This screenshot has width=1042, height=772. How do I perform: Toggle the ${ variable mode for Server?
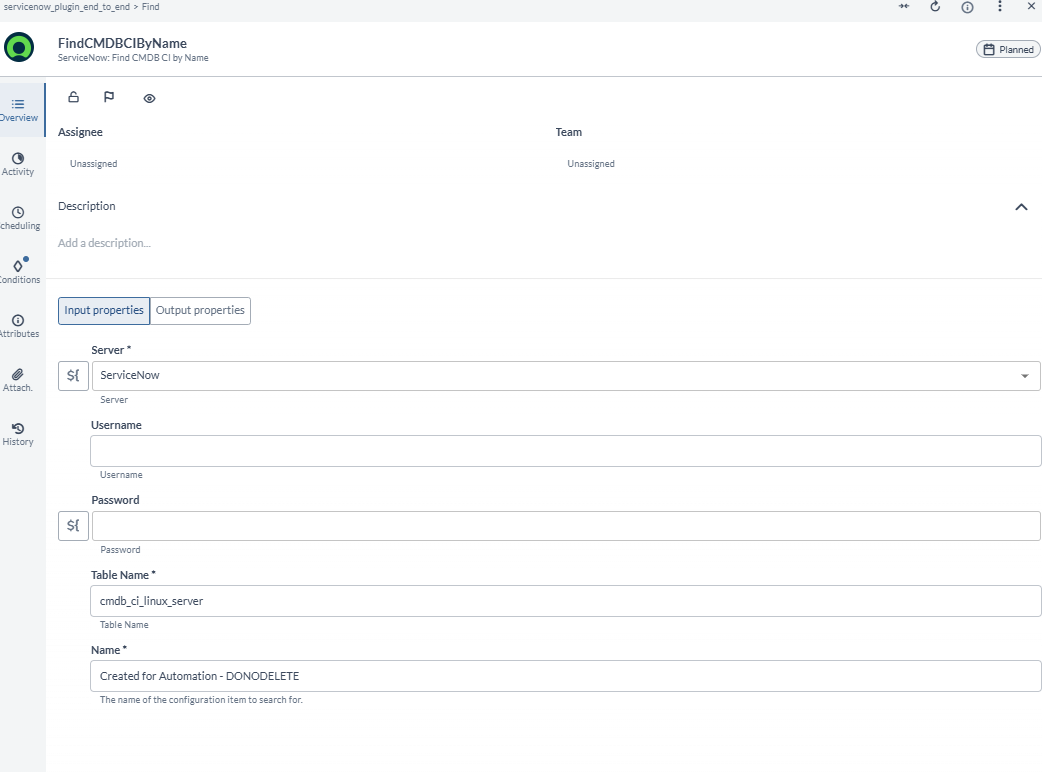click(72, 375)
